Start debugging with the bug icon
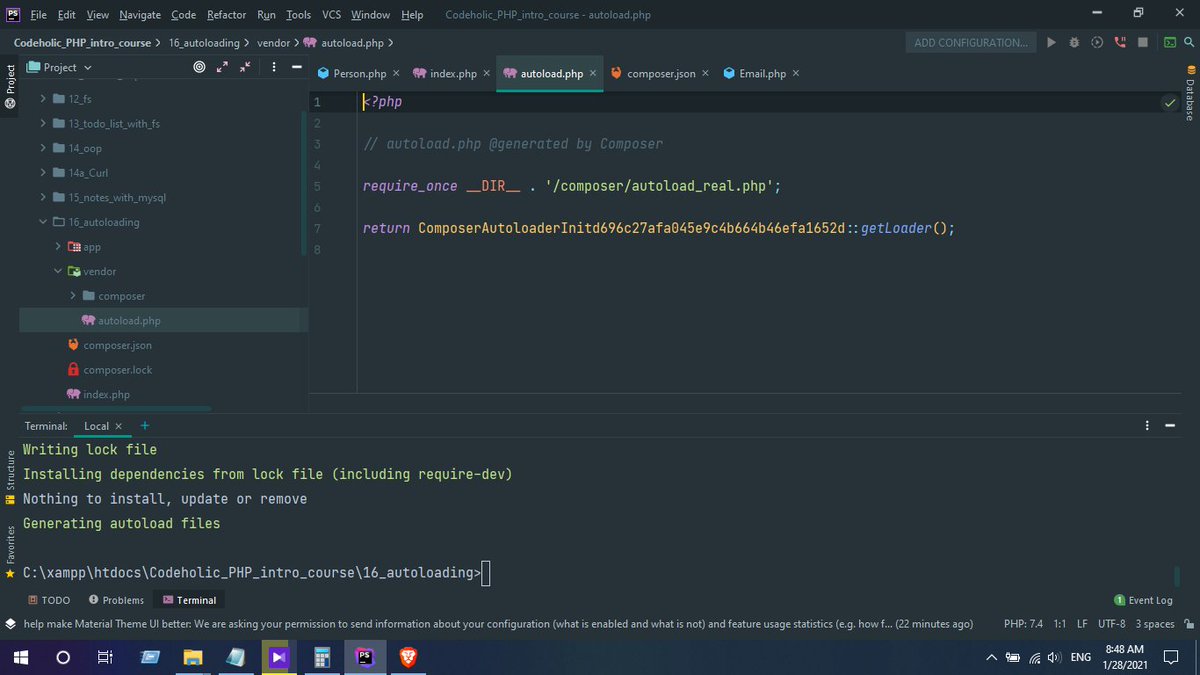Viewport: 1200px width, 675px height. point(1074,42)
